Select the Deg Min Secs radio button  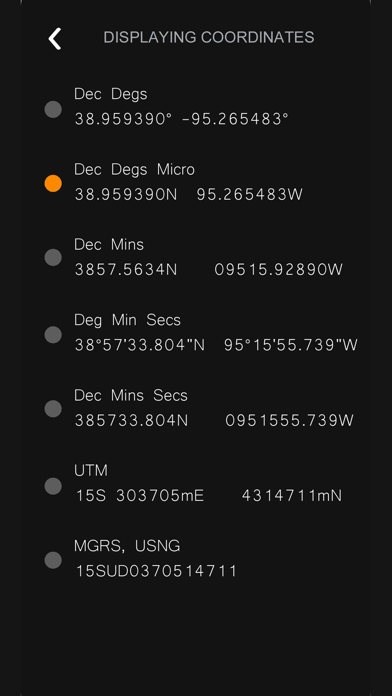(x=53, y=335)
